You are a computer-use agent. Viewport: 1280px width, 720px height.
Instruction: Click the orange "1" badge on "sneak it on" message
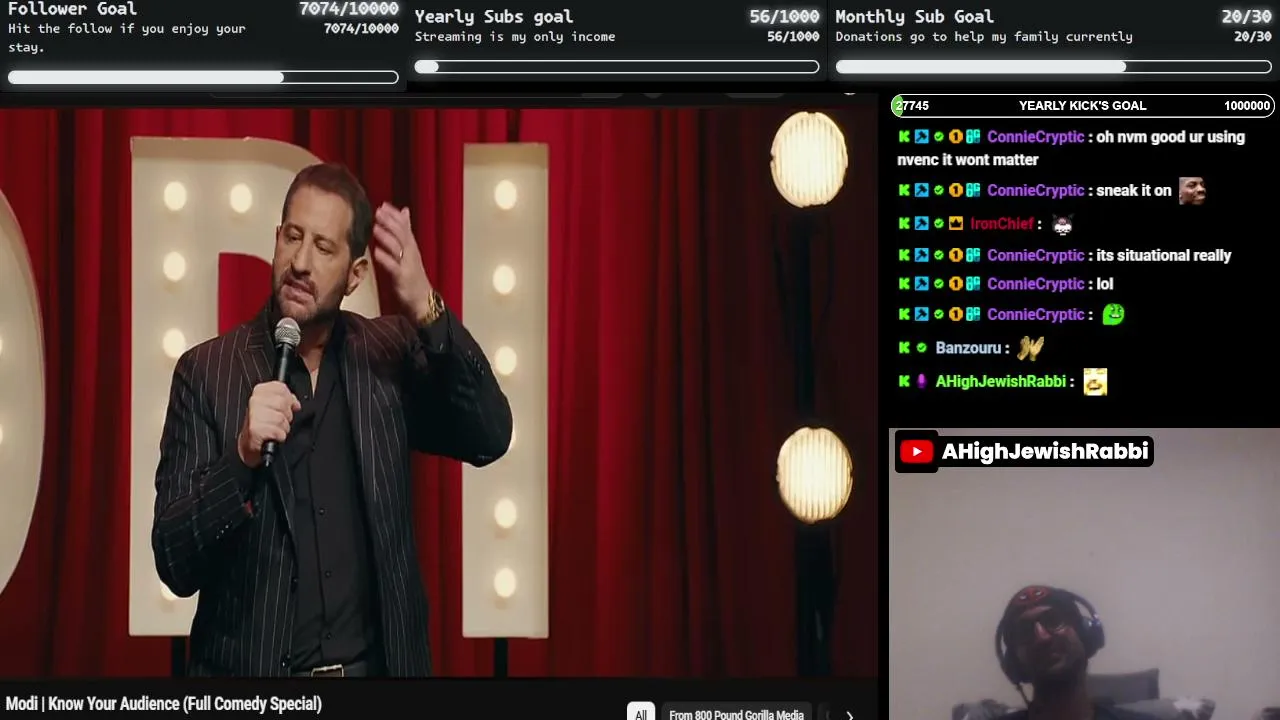[x=955, y=190]
